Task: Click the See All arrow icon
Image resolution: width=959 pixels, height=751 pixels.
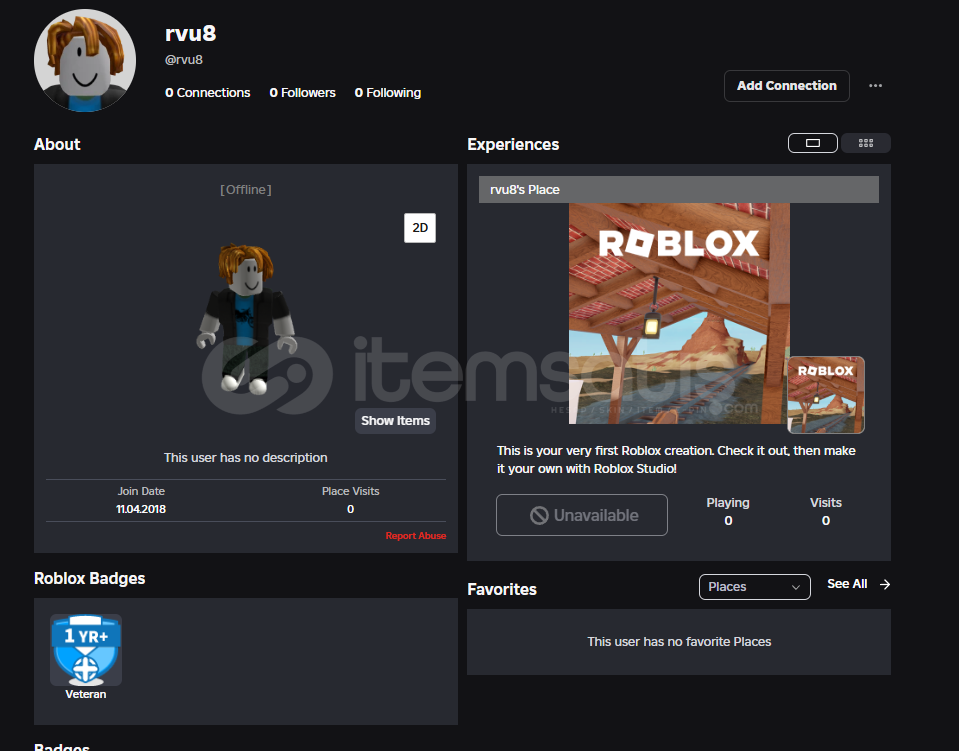Action: coord(884,585)
